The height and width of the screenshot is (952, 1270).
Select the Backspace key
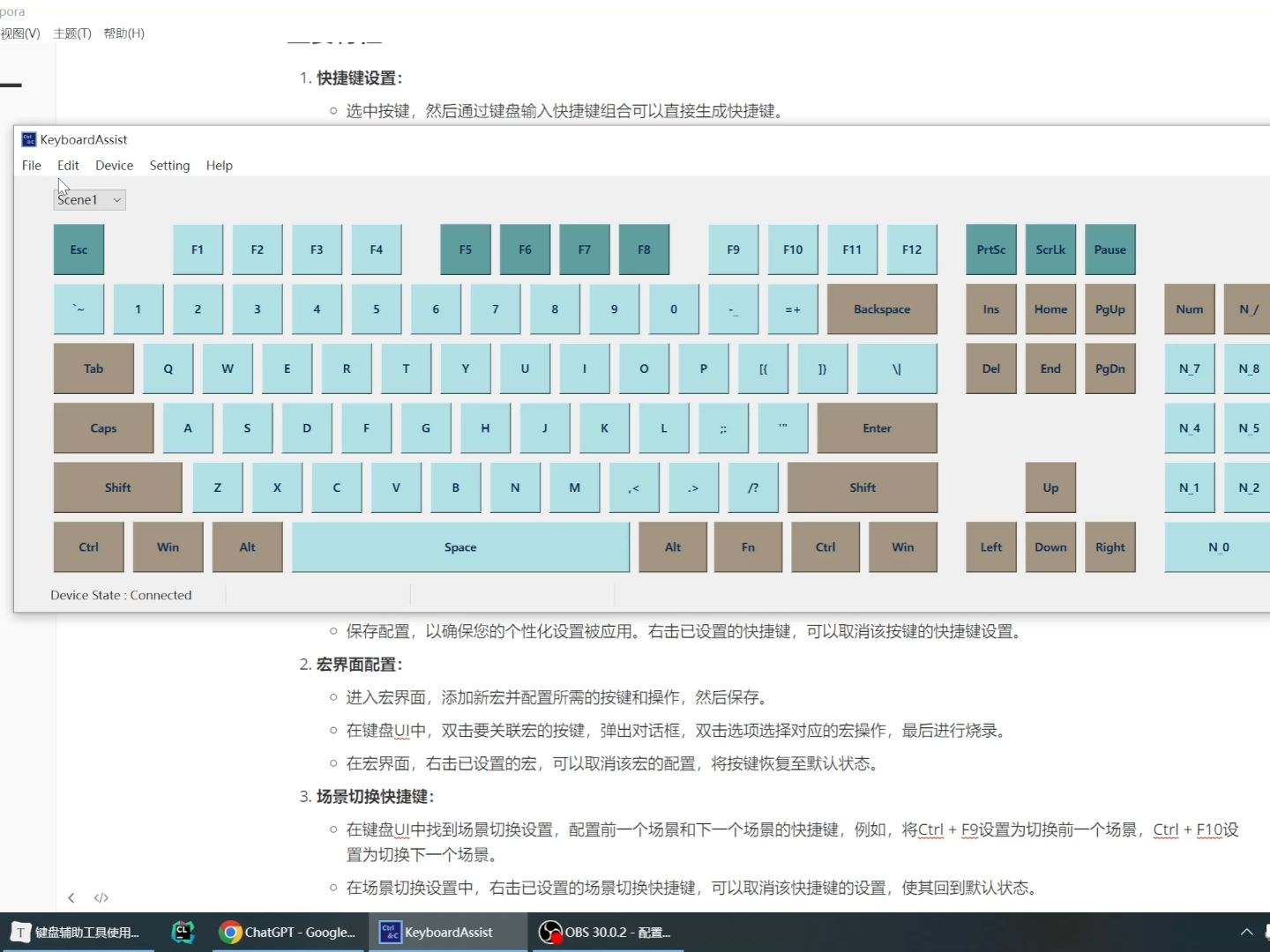point(882,309)
